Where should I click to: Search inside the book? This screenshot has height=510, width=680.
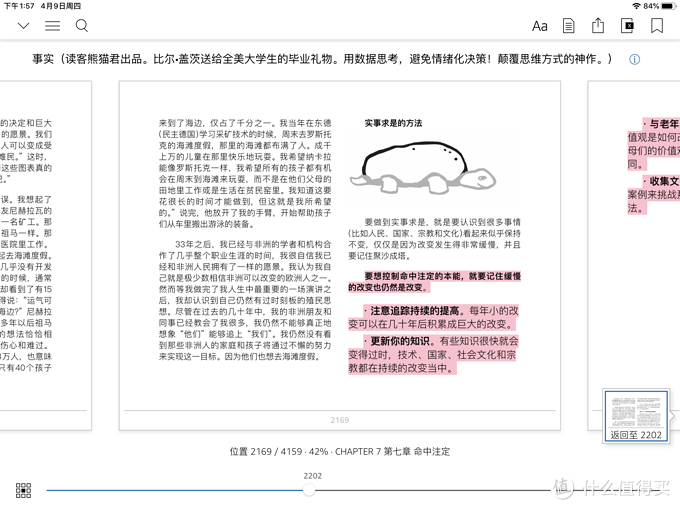pos(82,26)
